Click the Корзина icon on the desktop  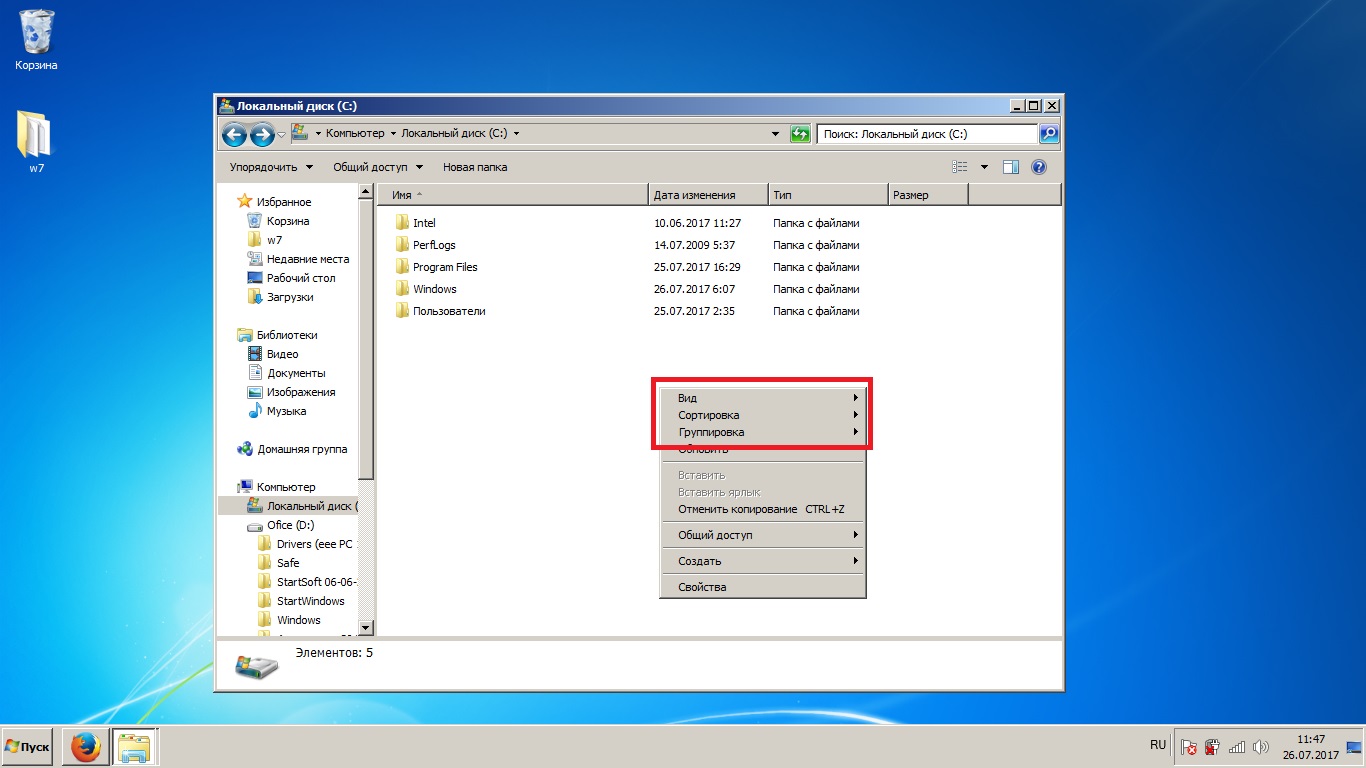[36, 40]
